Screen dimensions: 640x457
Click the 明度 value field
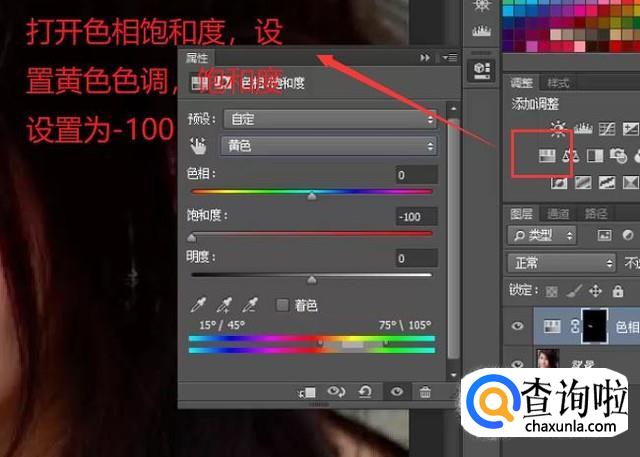click(x=417, y=258)
